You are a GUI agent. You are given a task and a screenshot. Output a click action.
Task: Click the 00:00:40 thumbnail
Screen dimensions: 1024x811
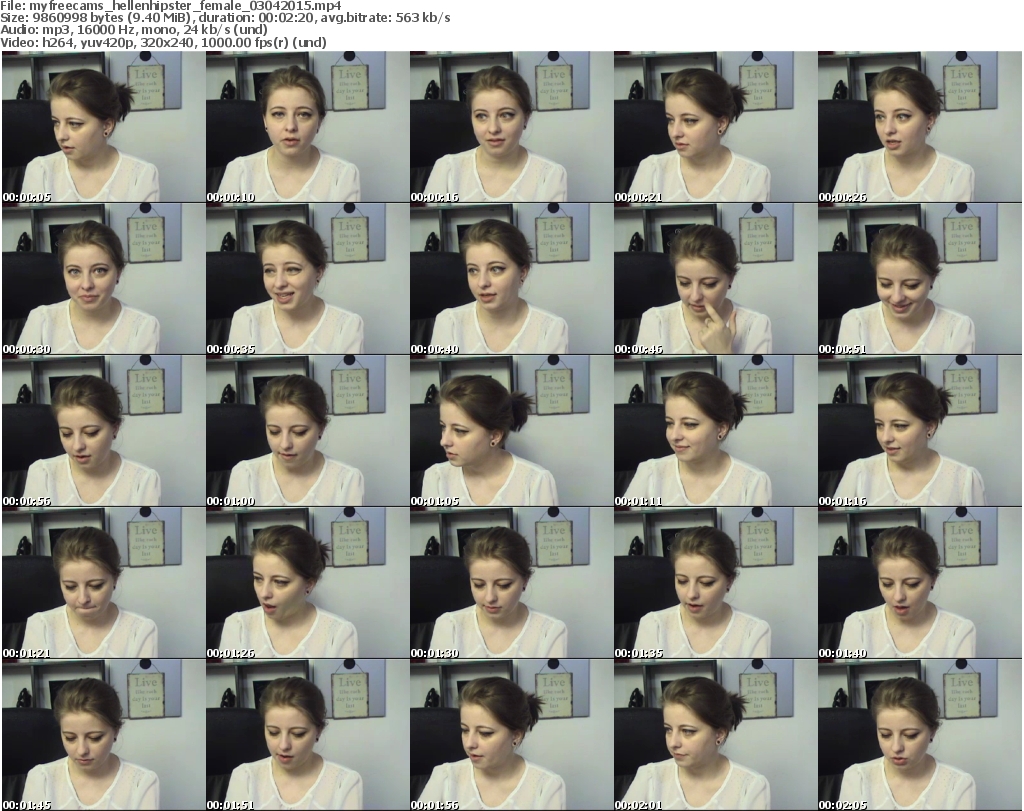point(511,279)
